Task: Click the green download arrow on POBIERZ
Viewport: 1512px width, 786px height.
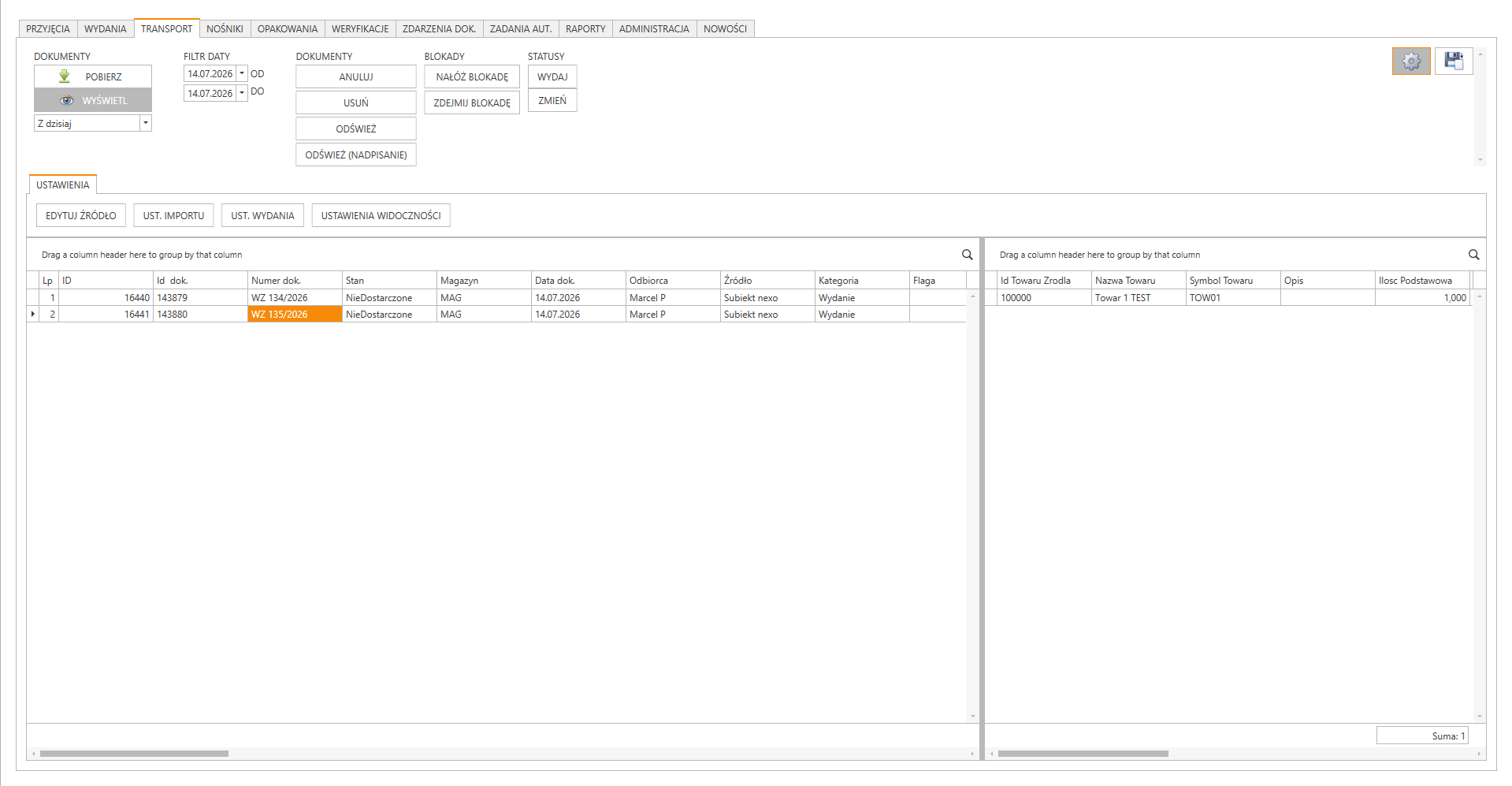Action: [65, 76]
